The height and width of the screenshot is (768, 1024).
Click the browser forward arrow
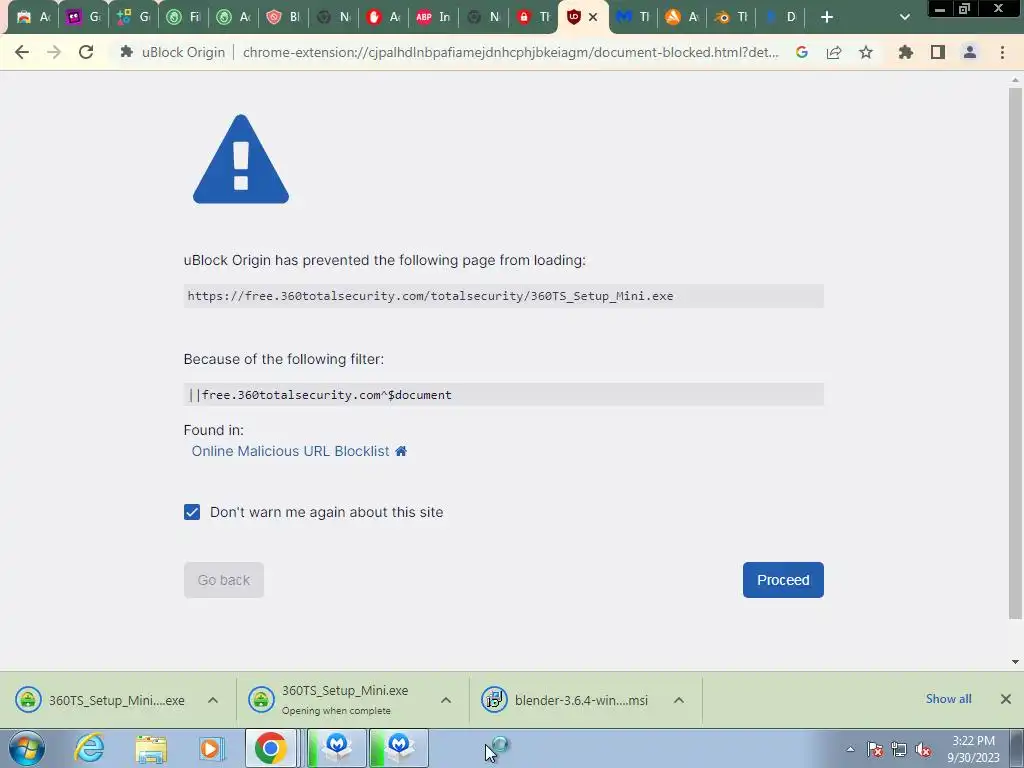[54, 52]
